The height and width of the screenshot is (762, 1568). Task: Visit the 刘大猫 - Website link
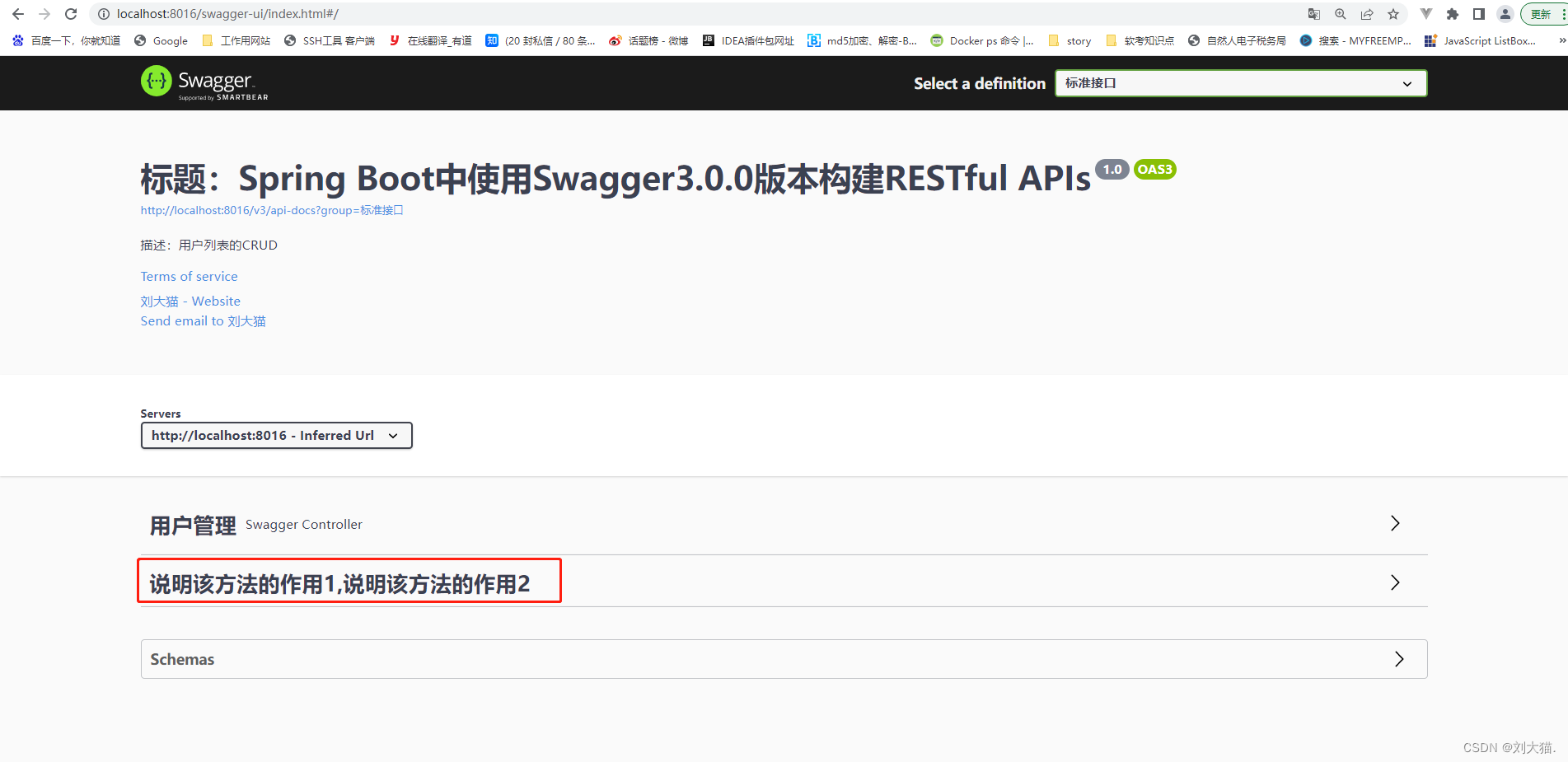[x=190, y=302]
